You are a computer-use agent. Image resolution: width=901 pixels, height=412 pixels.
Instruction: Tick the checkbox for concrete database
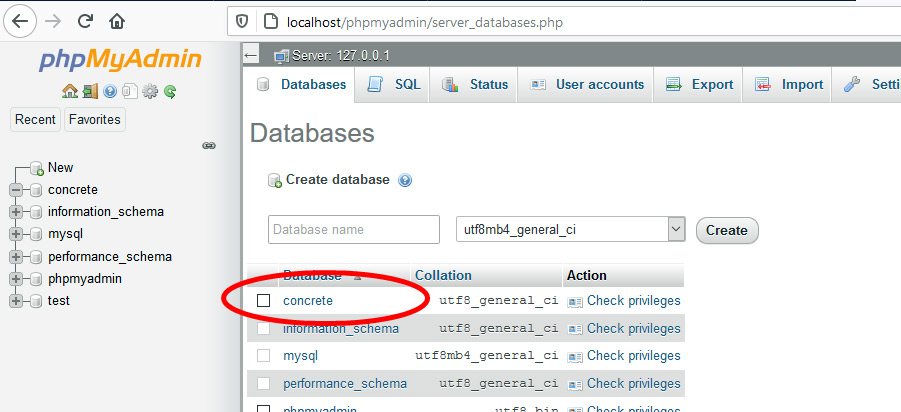(x=264, y=301)
